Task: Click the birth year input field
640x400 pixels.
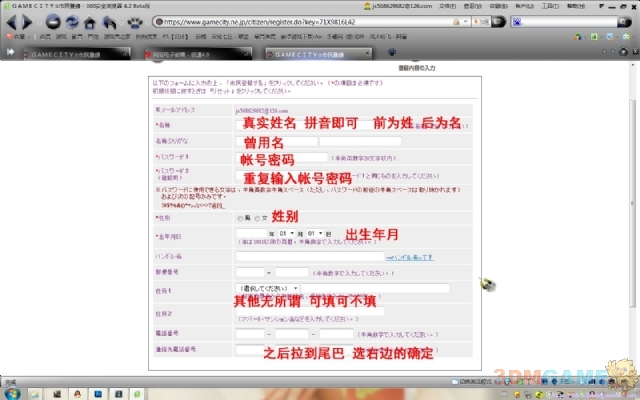Action: (x=254, y=235)
